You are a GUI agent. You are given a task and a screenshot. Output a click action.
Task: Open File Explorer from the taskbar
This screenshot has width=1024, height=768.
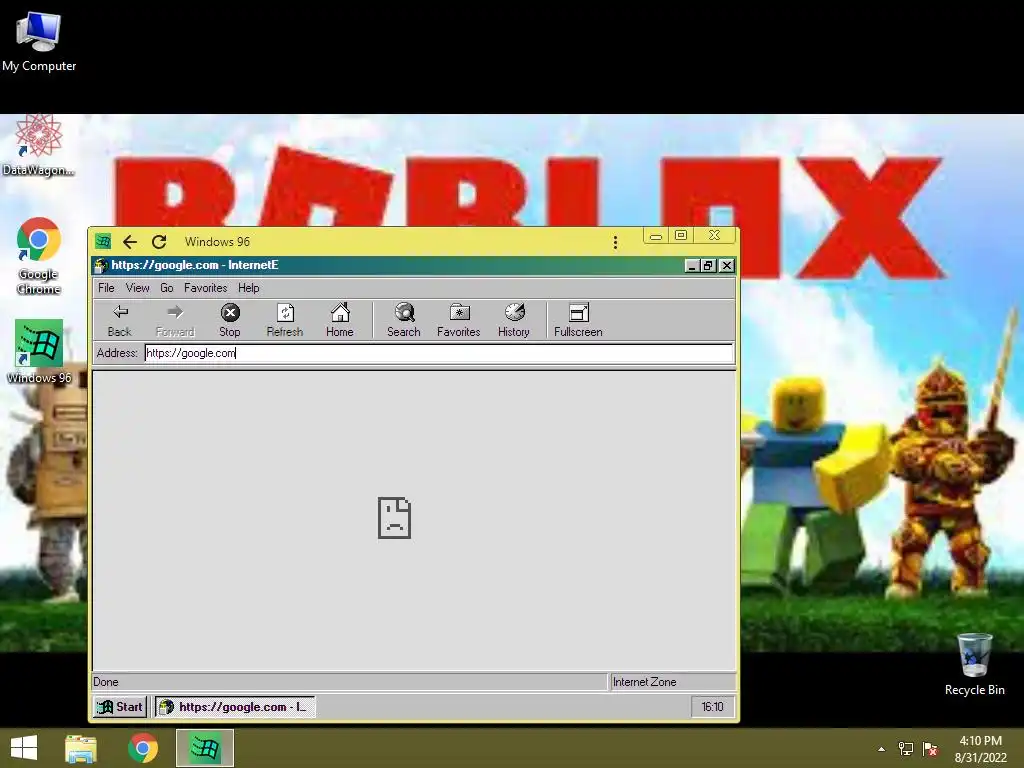(x=81, y=748)
